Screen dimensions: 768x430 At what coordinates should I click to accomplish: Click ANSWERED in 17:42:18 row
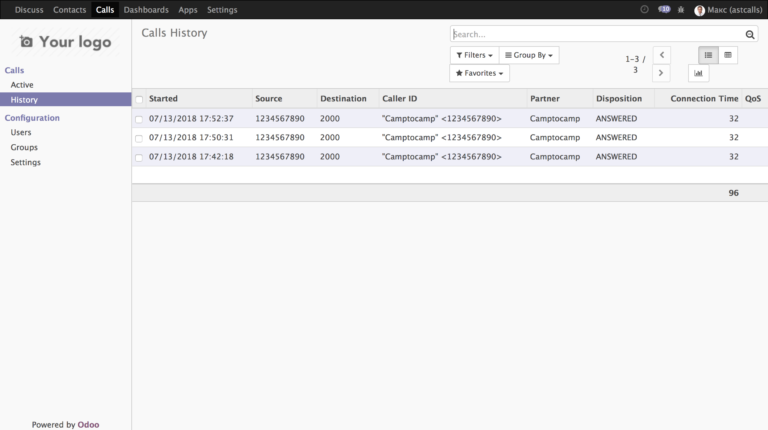tap(616, 157)
